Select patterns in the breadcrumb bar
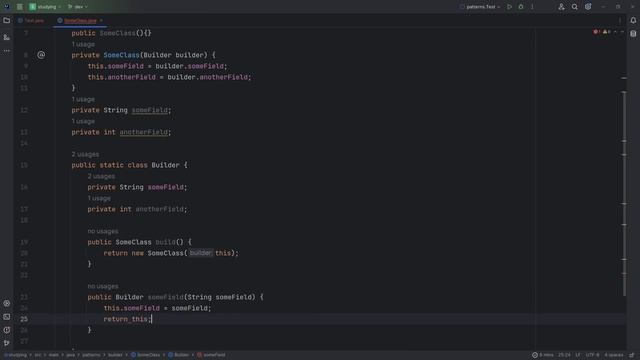The width and height of the screenshot is (640, 360). [x=91, y=355]
